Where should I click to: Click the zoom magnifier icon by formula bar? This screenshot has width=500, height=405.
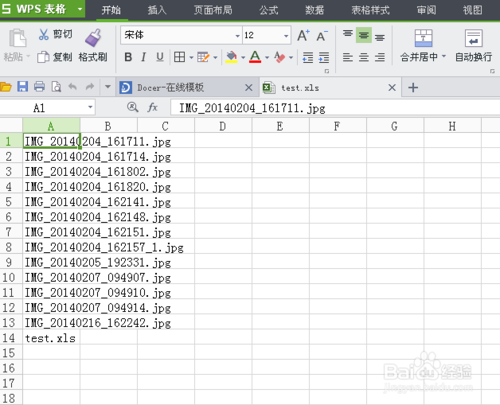[132, 107]
